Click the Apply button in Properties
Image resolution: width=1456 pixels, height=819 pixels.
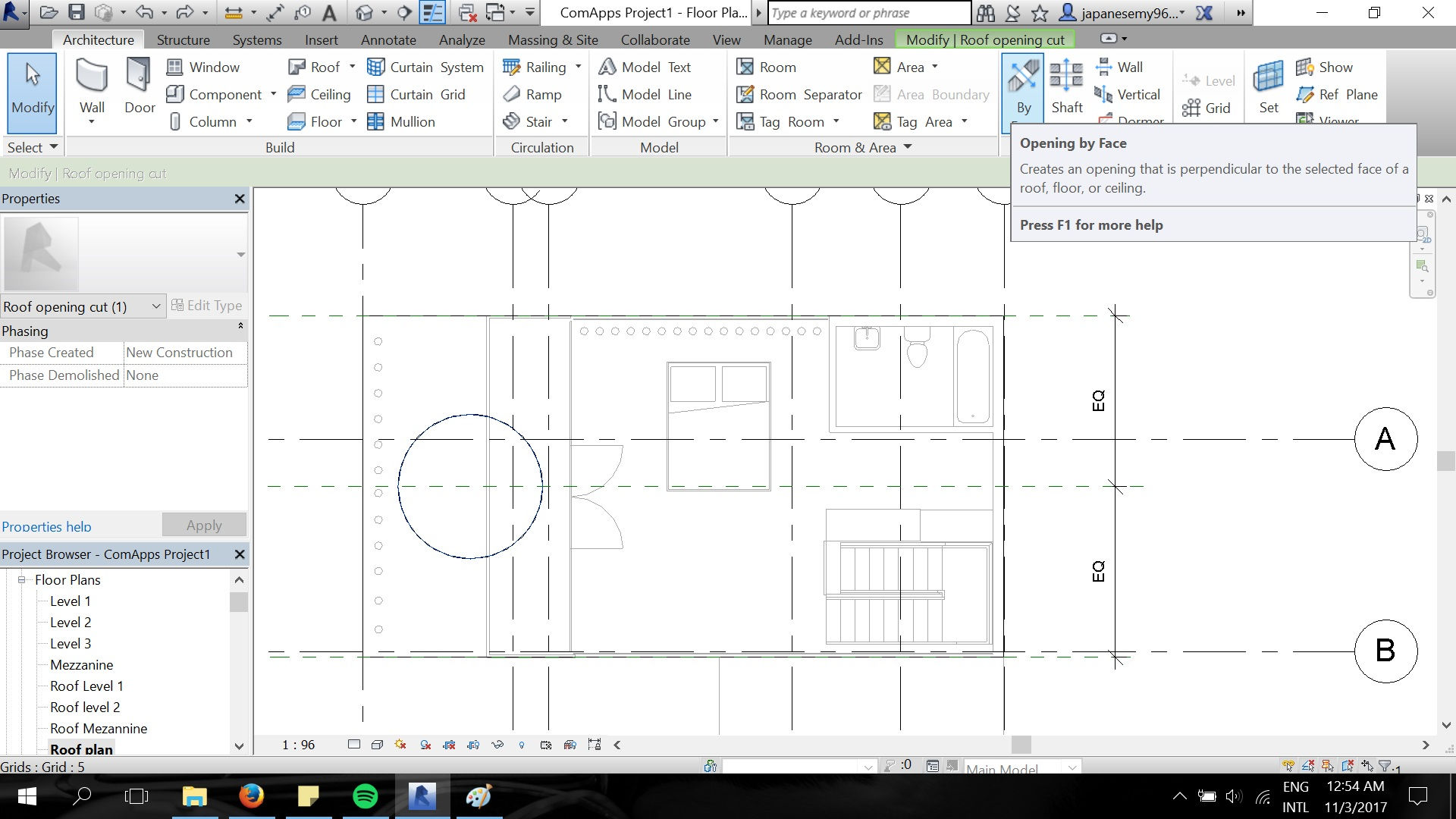click(x=204, y=525)
